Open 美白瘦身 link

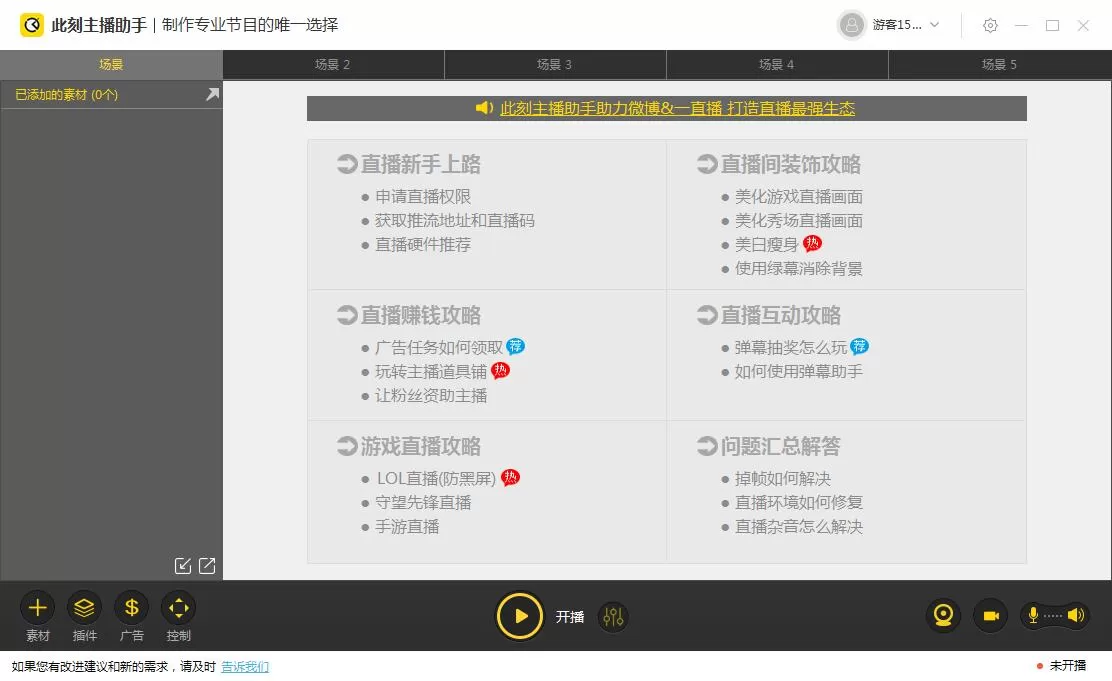click(767, 245)
